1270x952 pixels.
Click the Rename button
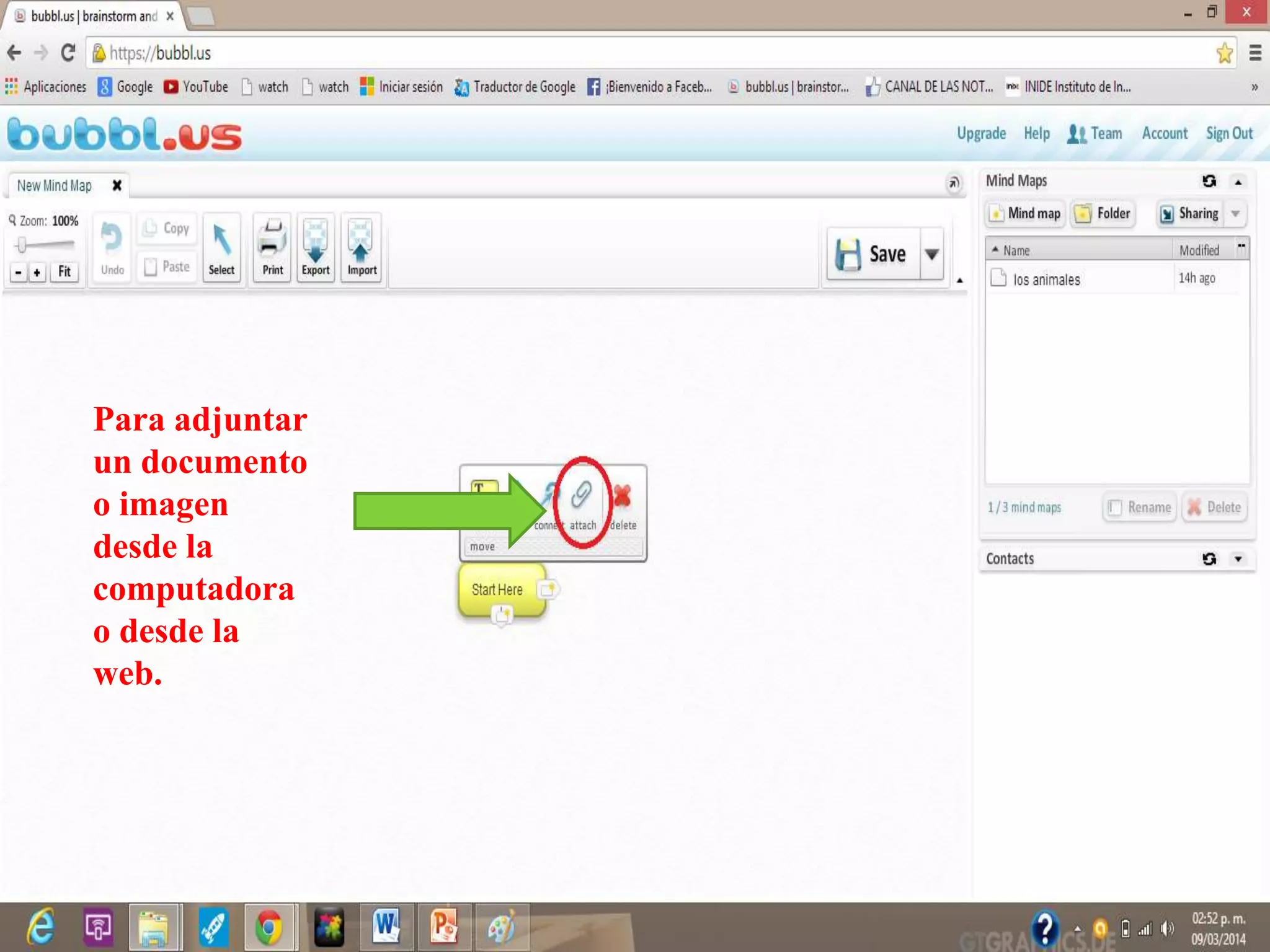coord(1140,508)
